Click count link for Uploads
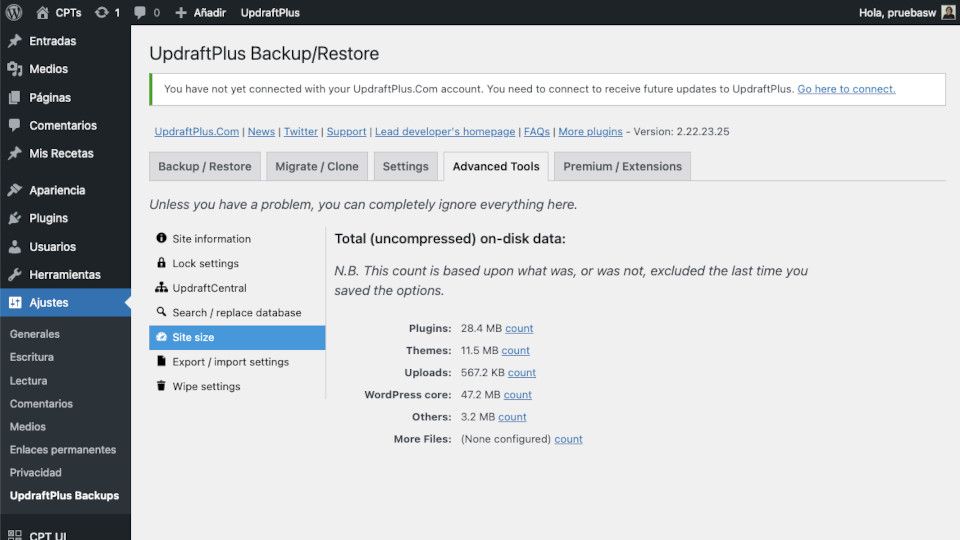 coord(522,372)
